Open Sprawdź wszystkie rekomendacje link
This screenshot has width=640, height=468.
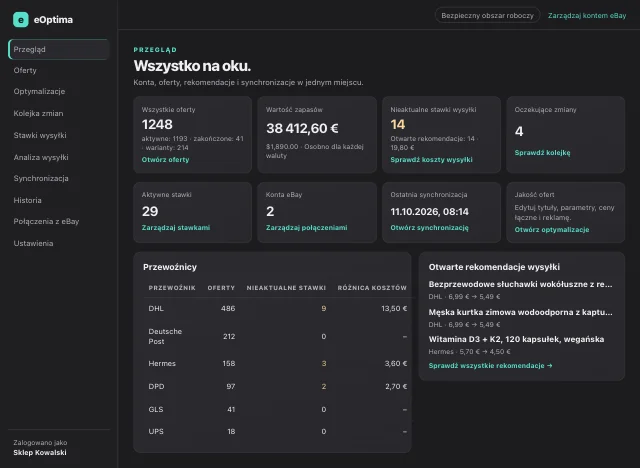[x=490, y=366]
